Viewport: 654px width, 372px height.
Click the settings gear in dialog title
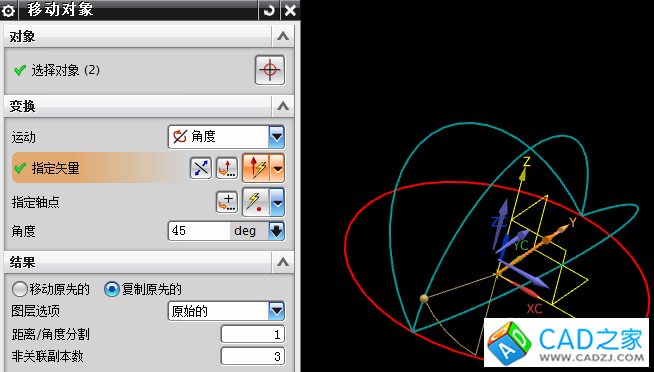8,10
